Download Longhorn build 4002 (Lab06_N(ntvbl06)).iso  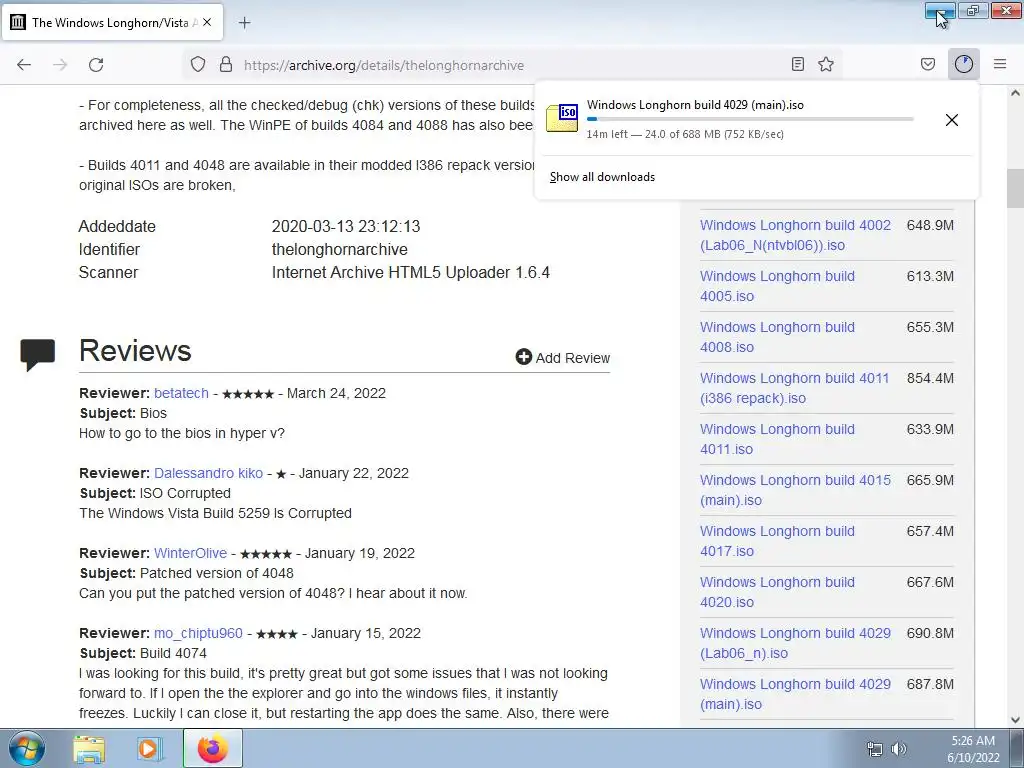(795, 235)
